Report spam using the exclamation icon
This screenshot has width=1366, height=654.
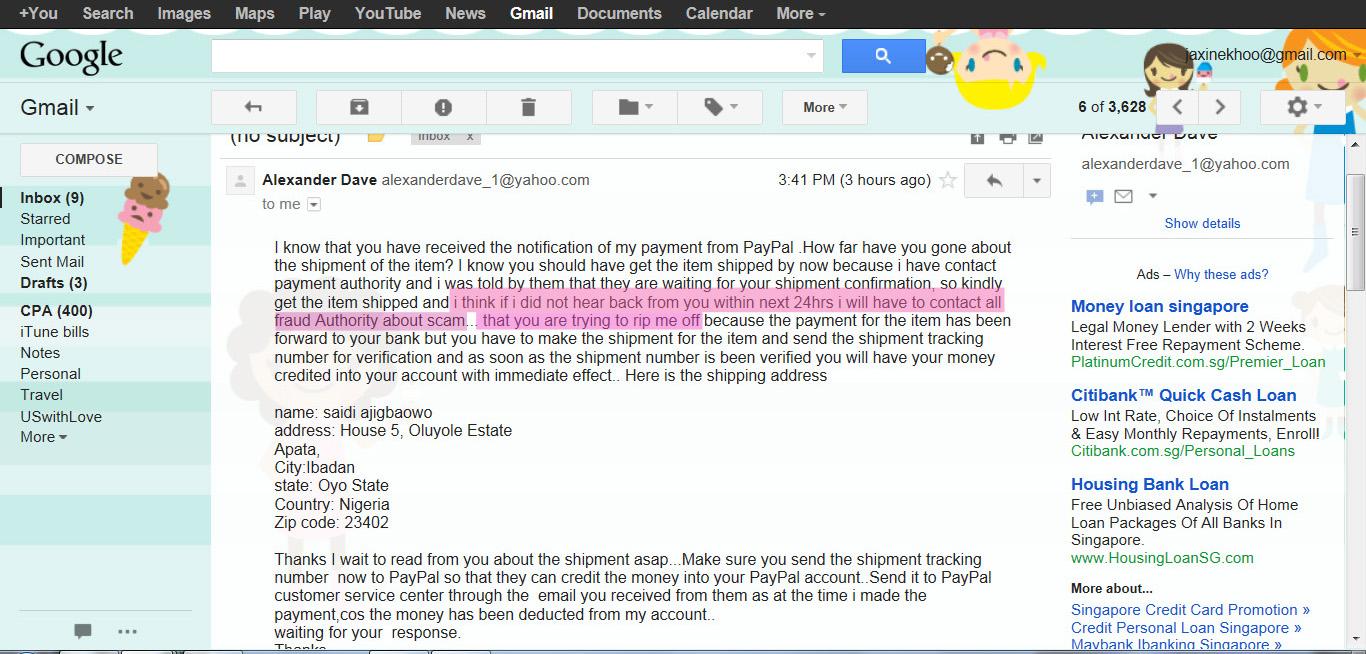point(443,107)
